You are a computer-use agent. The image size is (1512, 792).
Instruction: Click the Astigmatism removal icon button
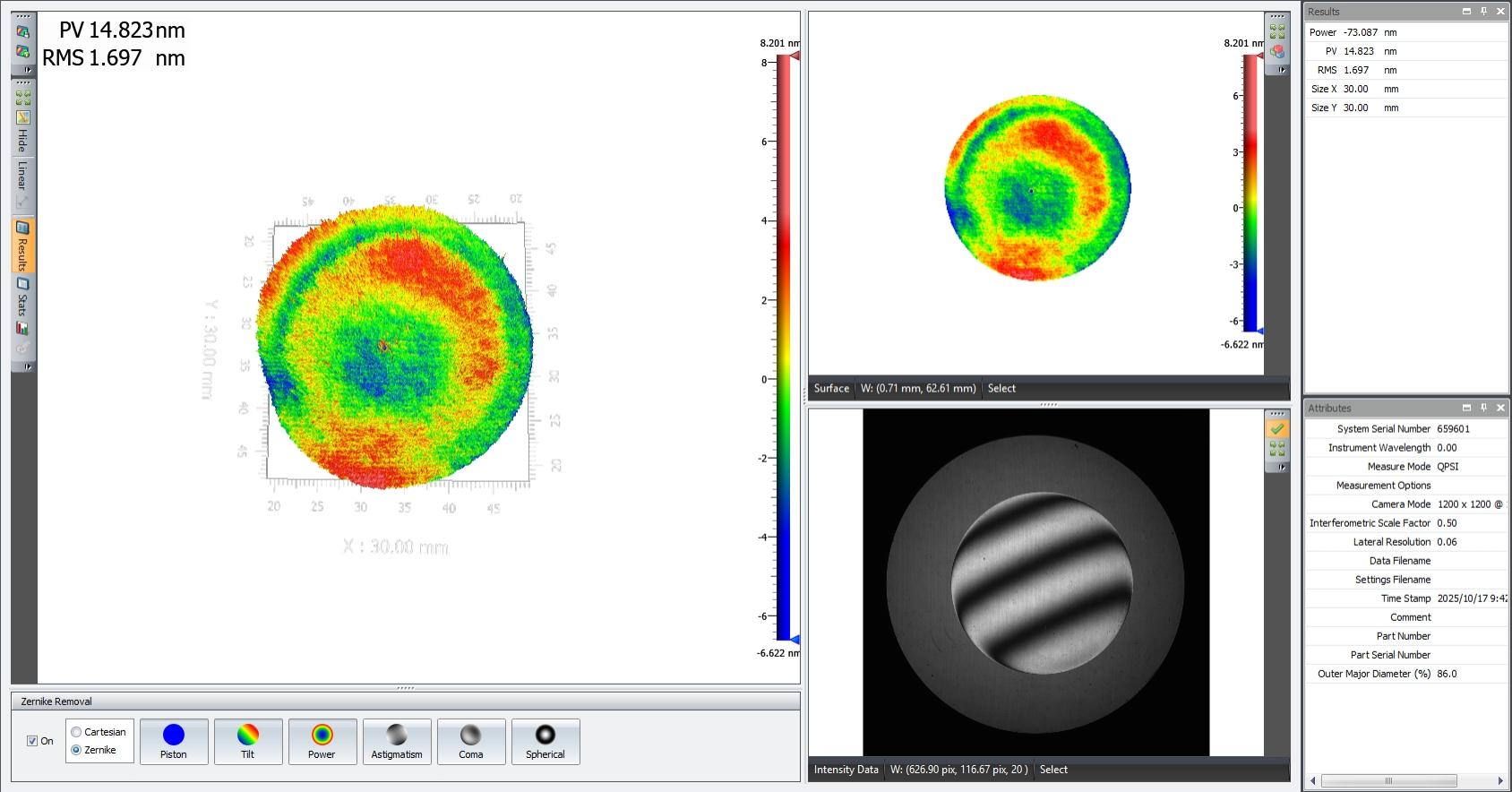pos(396,741)
